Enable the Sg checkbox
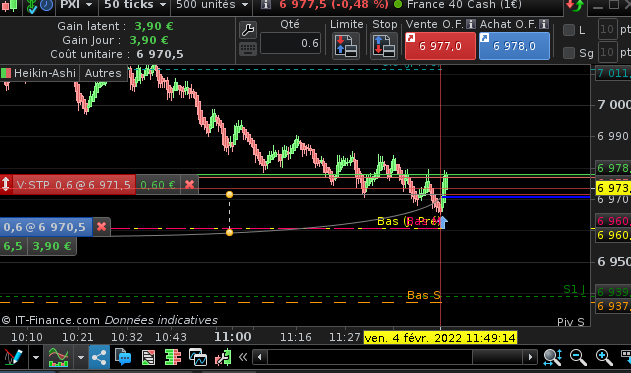 [x=569, y=53]
